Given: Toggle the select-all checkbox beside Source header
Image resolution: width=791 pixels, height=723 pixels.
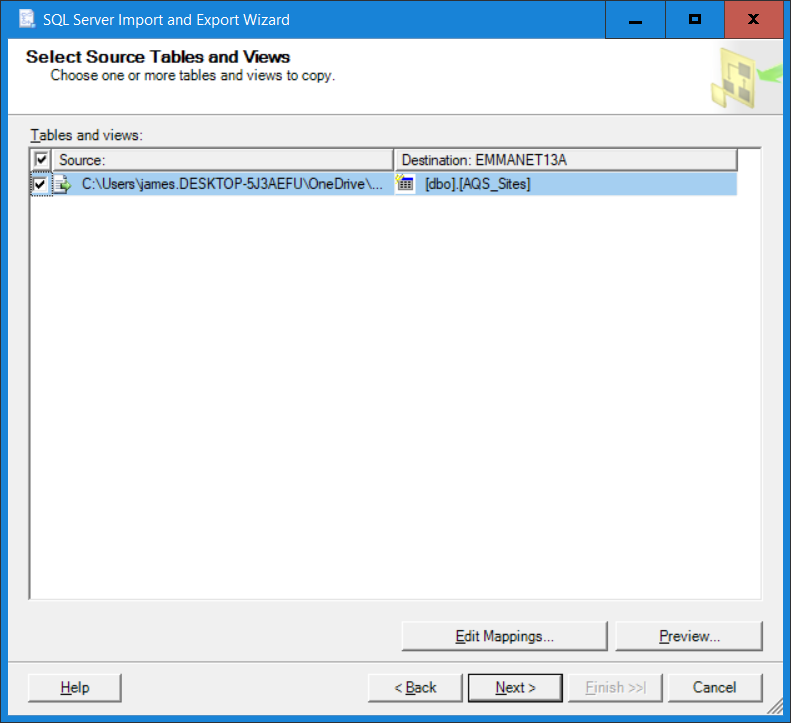Looking at the screenshot, I should click(x=41, y=160).
